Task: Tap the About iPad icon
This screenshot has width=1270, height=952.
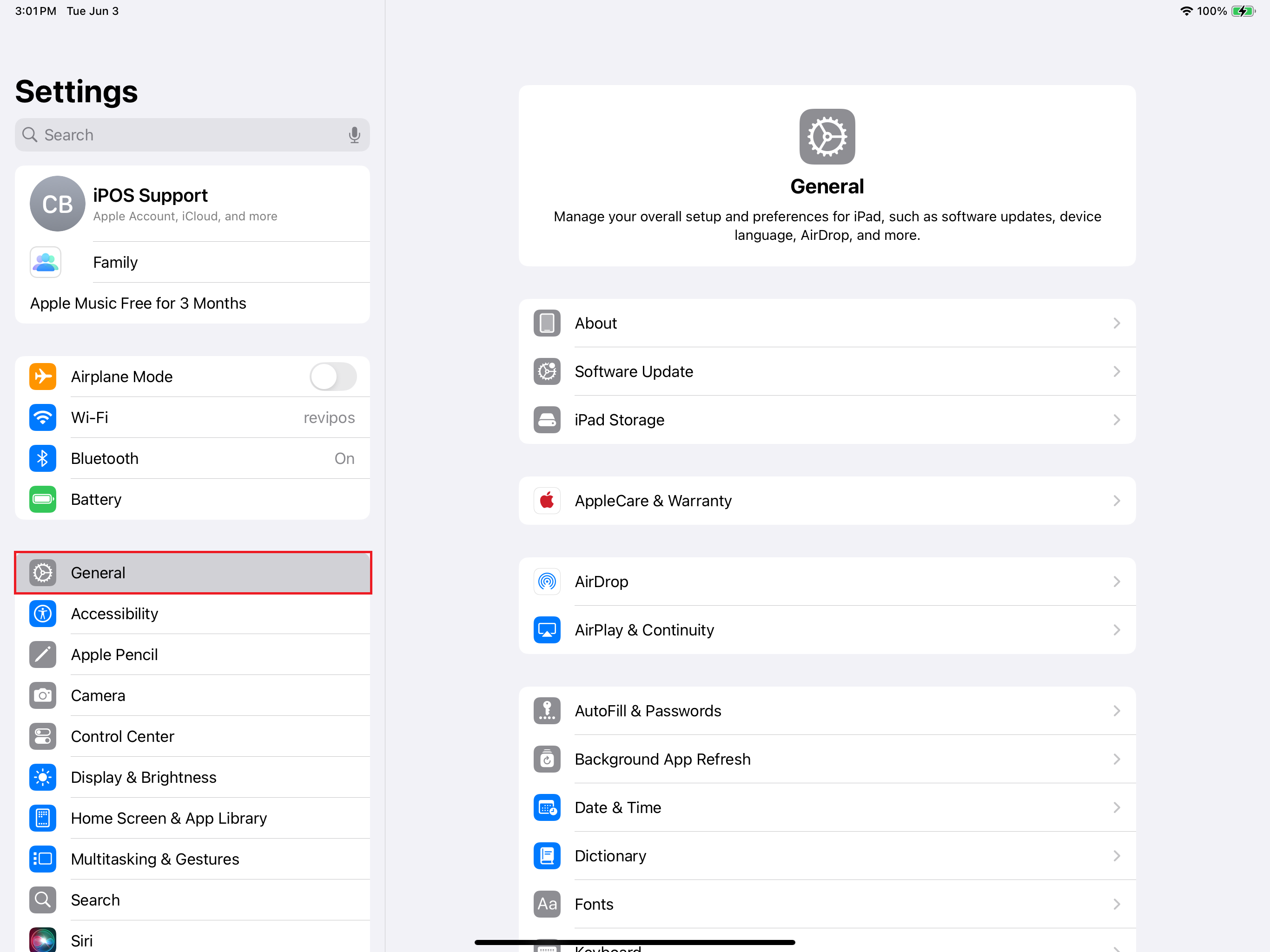Action: [x=547, y=323]
